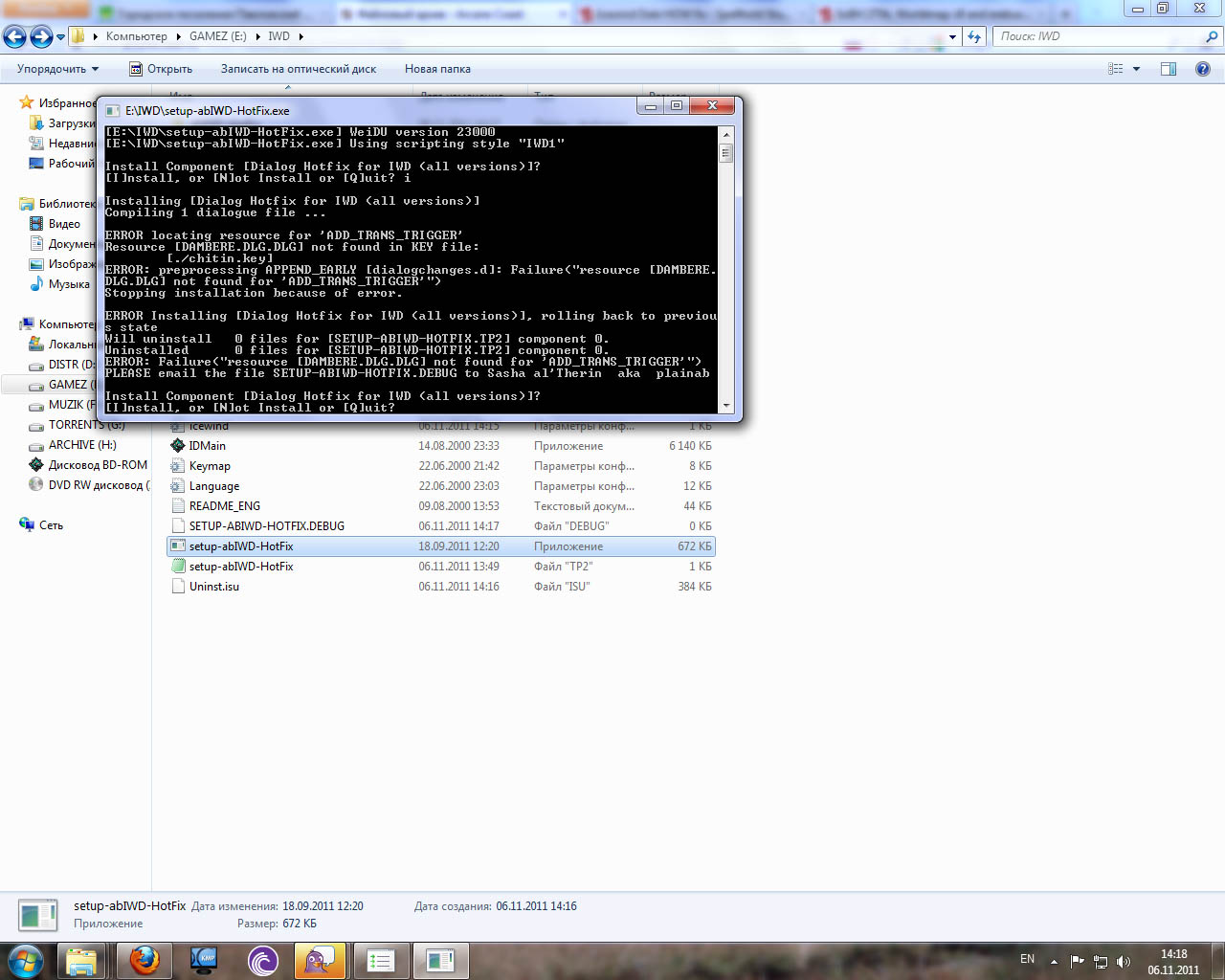Click the console scrollbar up arrow
Screen dimensions: 1225x980
[726, 135]
